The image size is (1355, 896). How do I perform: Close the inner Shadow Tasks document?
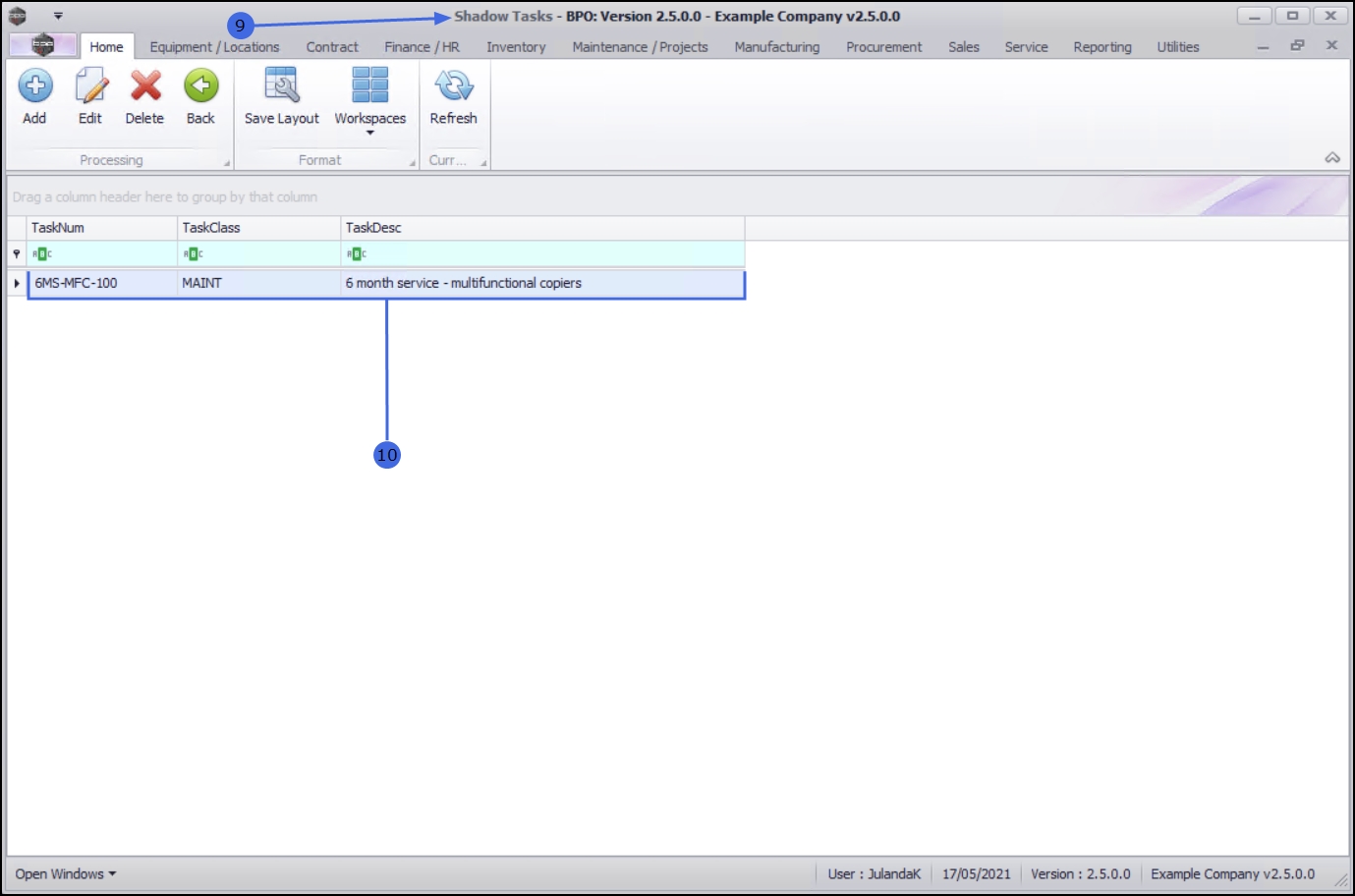point(1331,45)
